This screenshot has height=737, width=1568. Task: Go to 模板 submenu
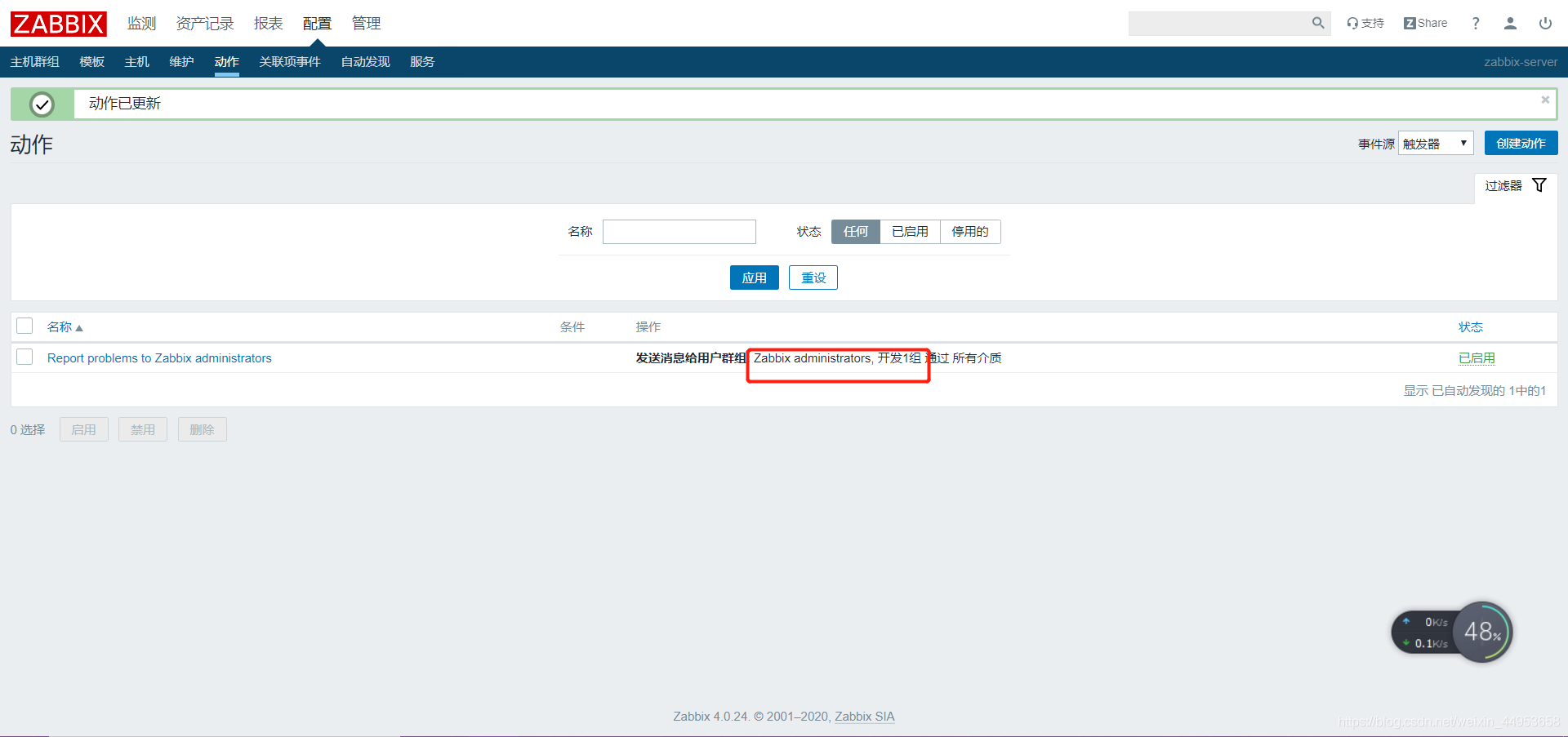pyautogui.click(x=91, y=62)
